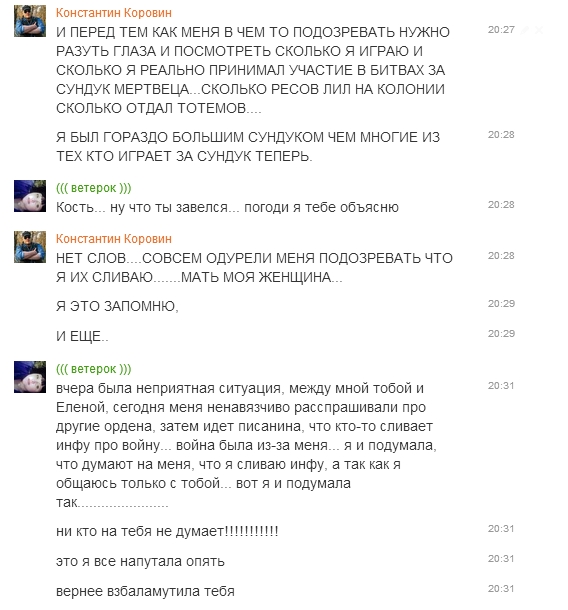Click lower ((( ветерок ))) name above 'вчера была'
This screenshot has width=568, height=610.
point(94,369)
